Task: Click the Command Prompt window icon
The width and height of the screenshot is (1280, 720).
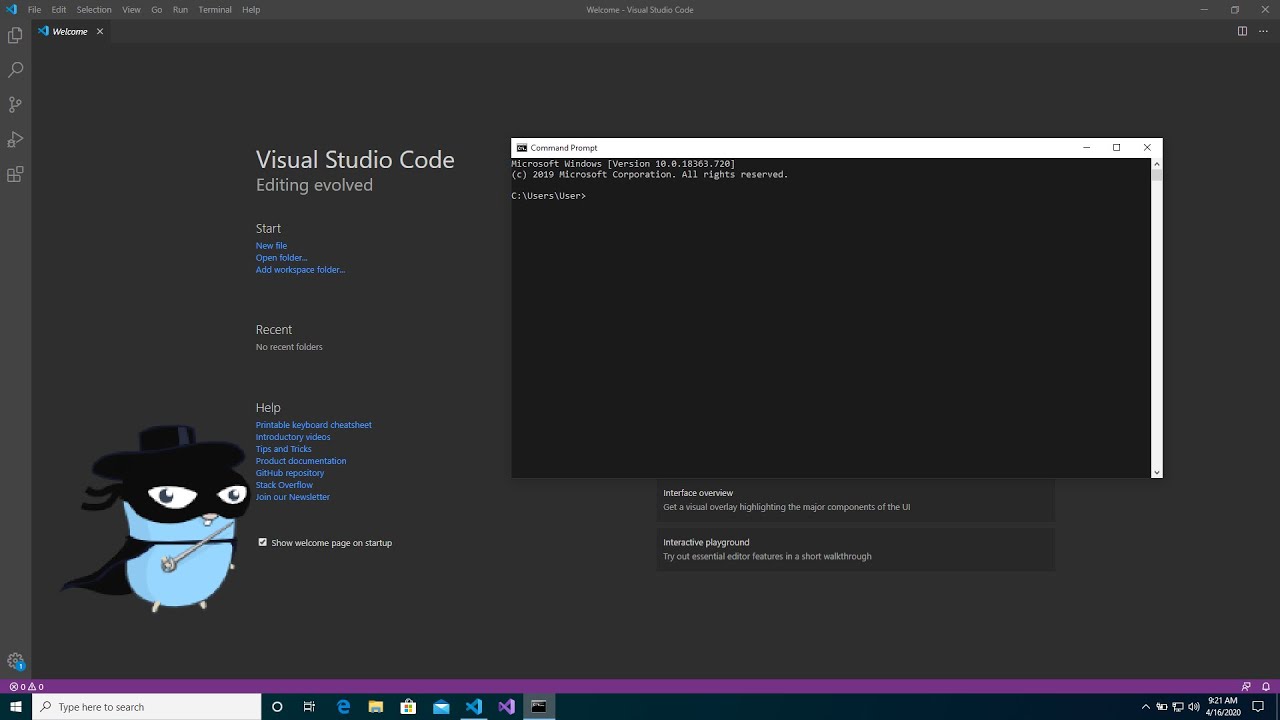Action: [x=522, y=147]
